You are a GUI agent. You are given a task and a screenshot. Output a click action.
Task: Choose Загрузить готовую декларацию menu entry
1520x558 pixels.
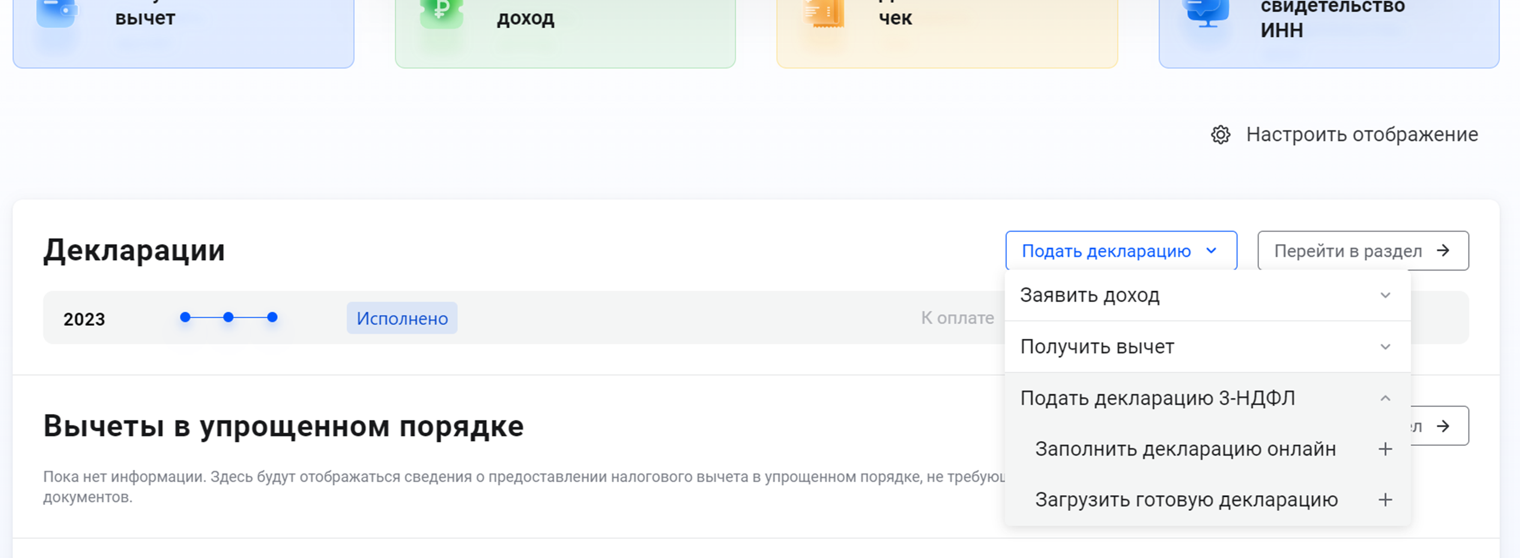1186,500
